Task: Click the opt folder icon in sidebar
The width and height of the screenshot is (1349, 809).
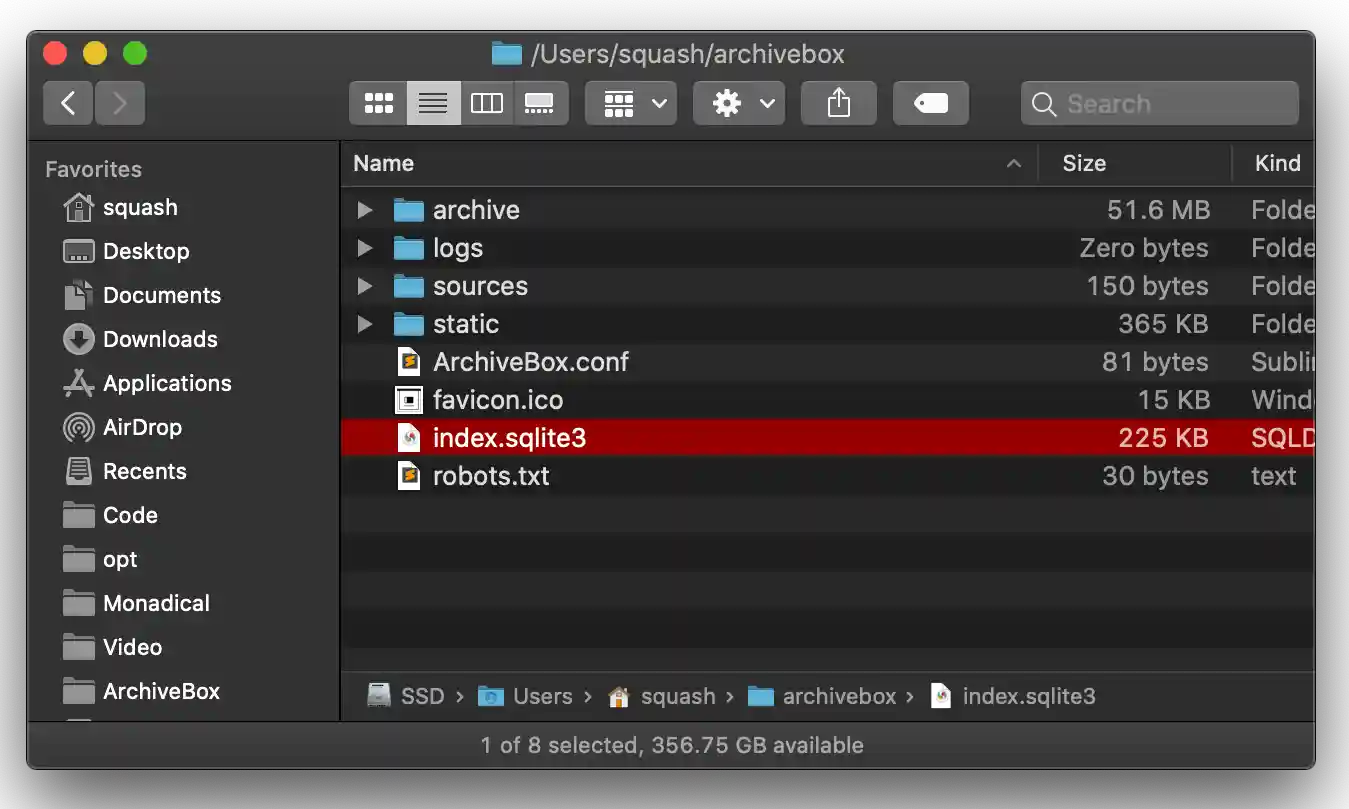Action: pyautogui.click(x=78, y=559)
